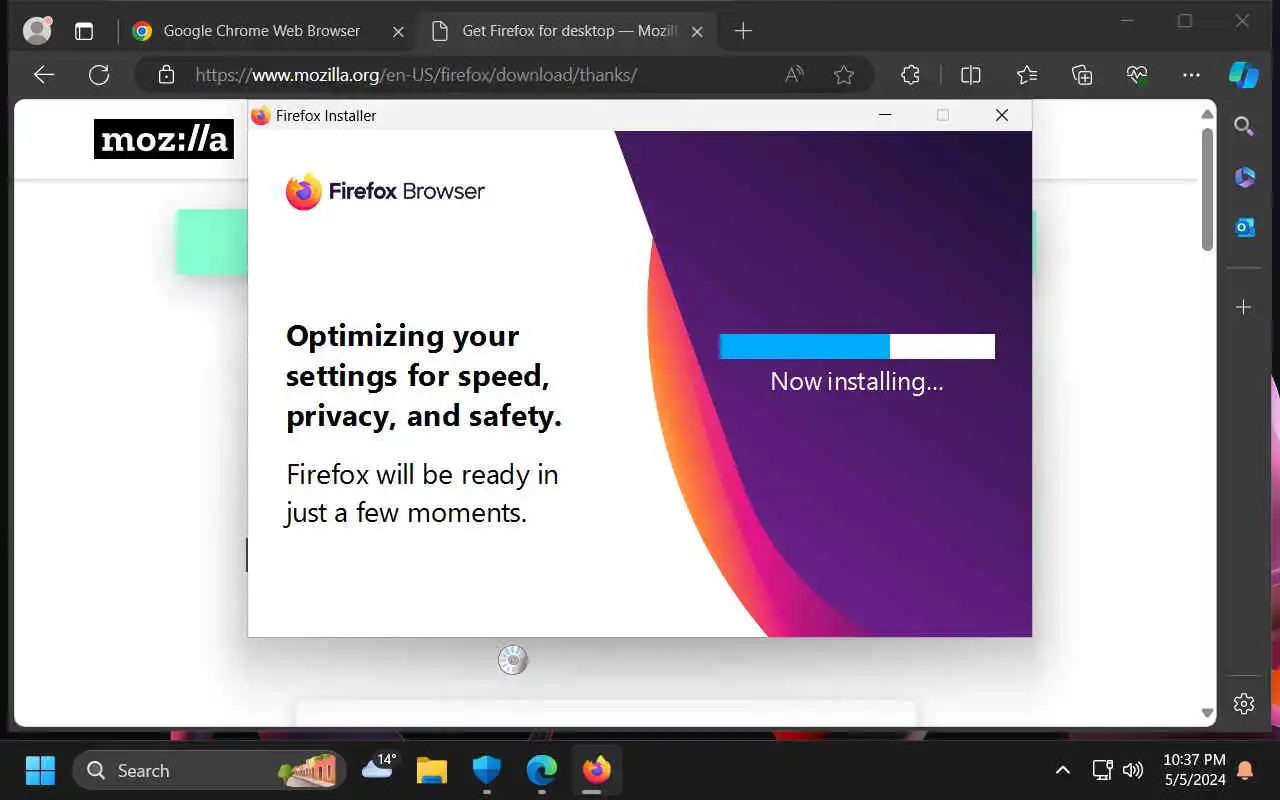1280x800 pixels.
Task: Open Outlook in the Edge sidebar
Action: coord(1244,228)
